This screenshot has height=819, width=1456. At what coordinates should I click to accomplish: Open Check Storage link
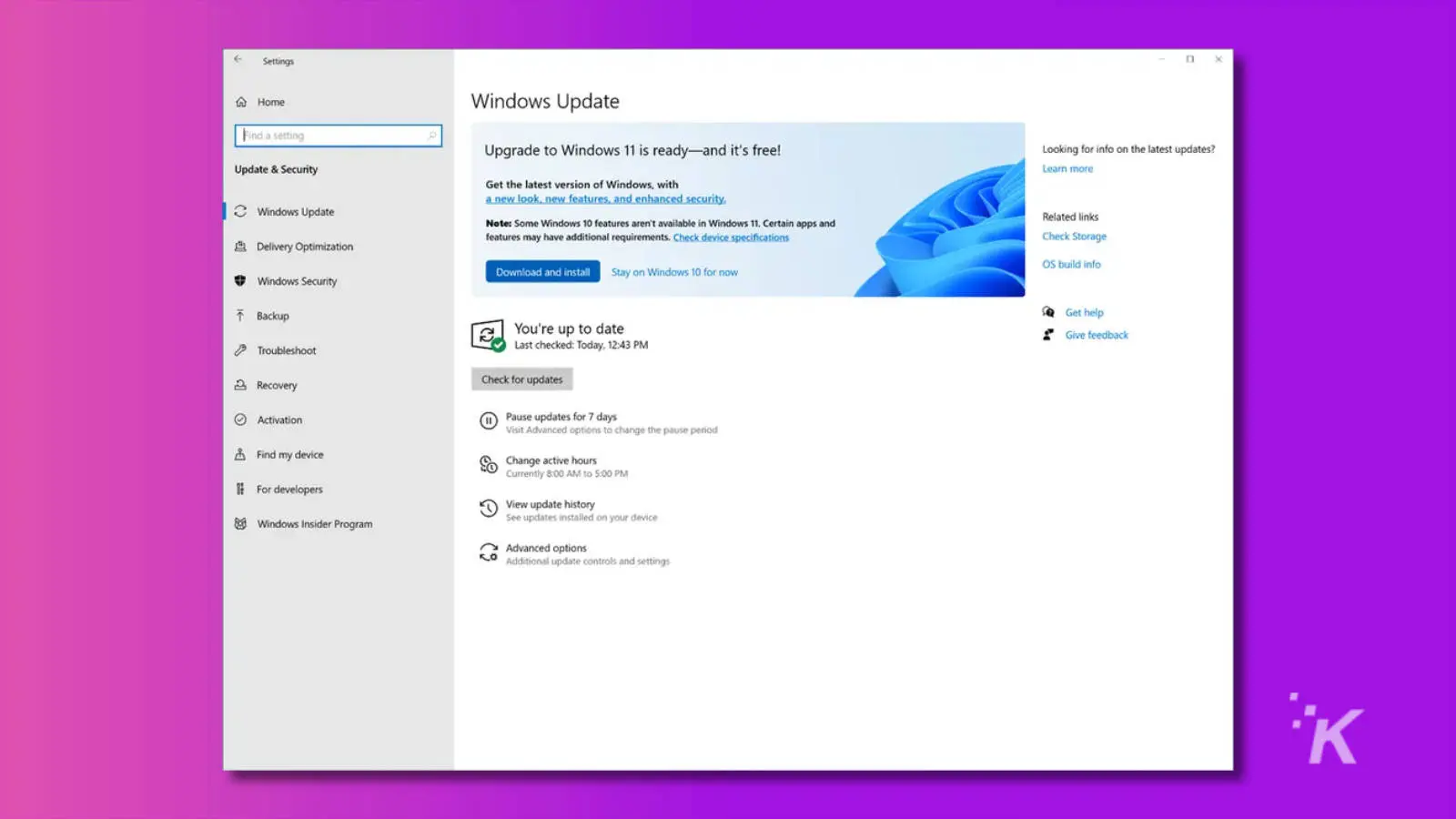[x=1074, y=236]
